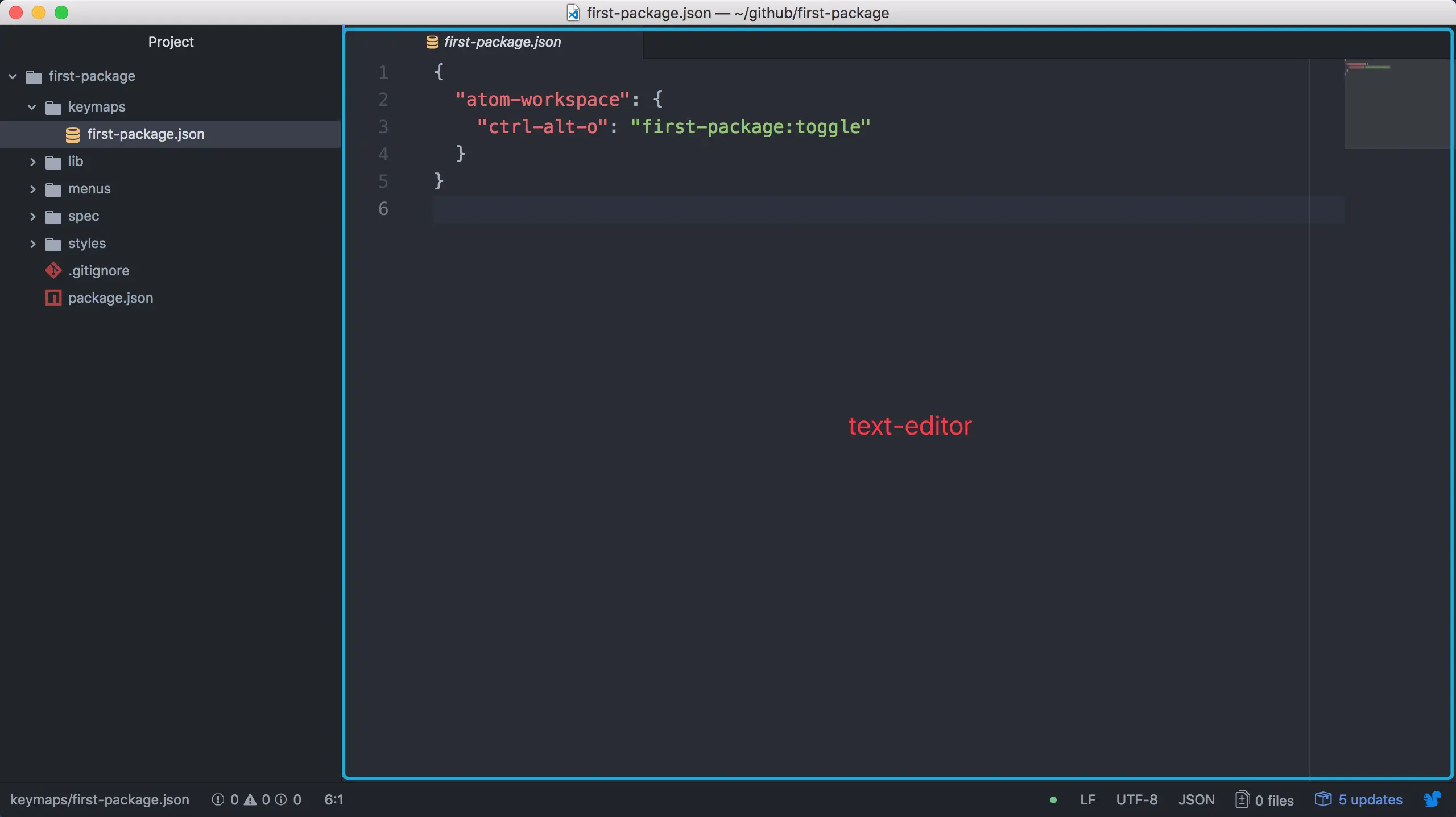Change the JSON grammar selector
Viewport: 1456px width, 817px height.
(1196, 799)
